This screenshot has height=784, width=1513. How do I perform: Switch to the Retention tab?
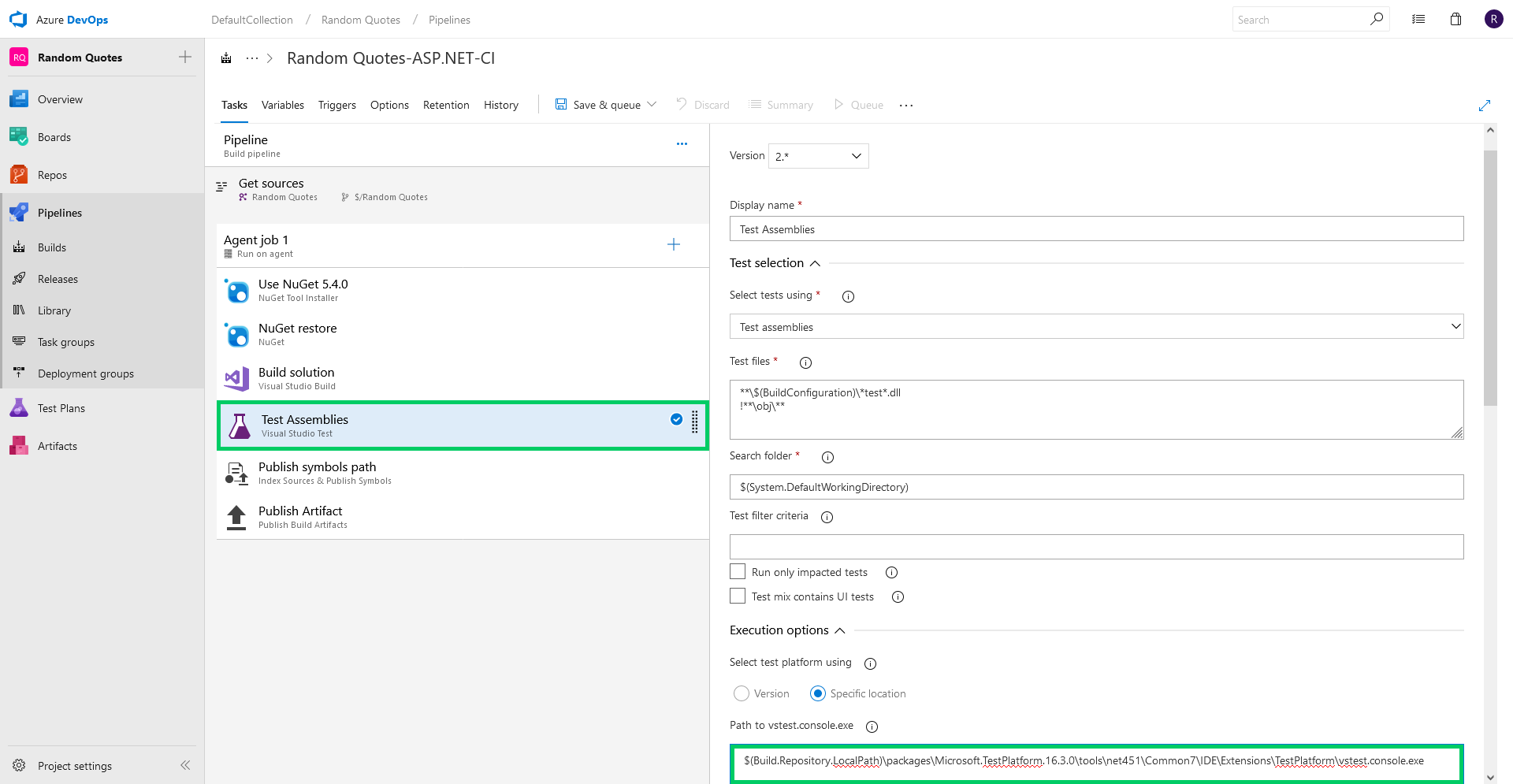tap(446, 105)
